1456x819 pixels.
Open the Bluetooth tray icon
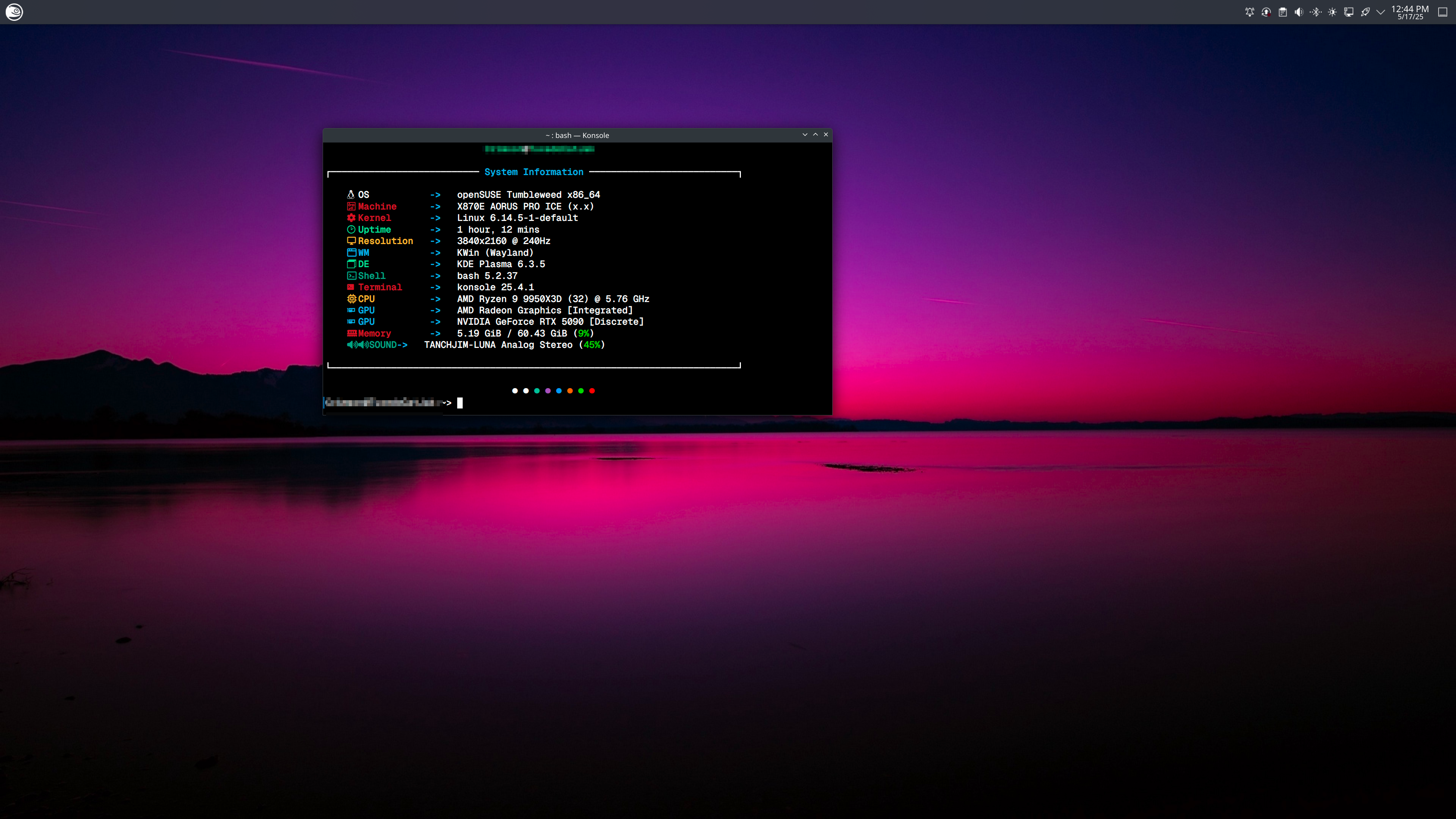[1316, 12]
